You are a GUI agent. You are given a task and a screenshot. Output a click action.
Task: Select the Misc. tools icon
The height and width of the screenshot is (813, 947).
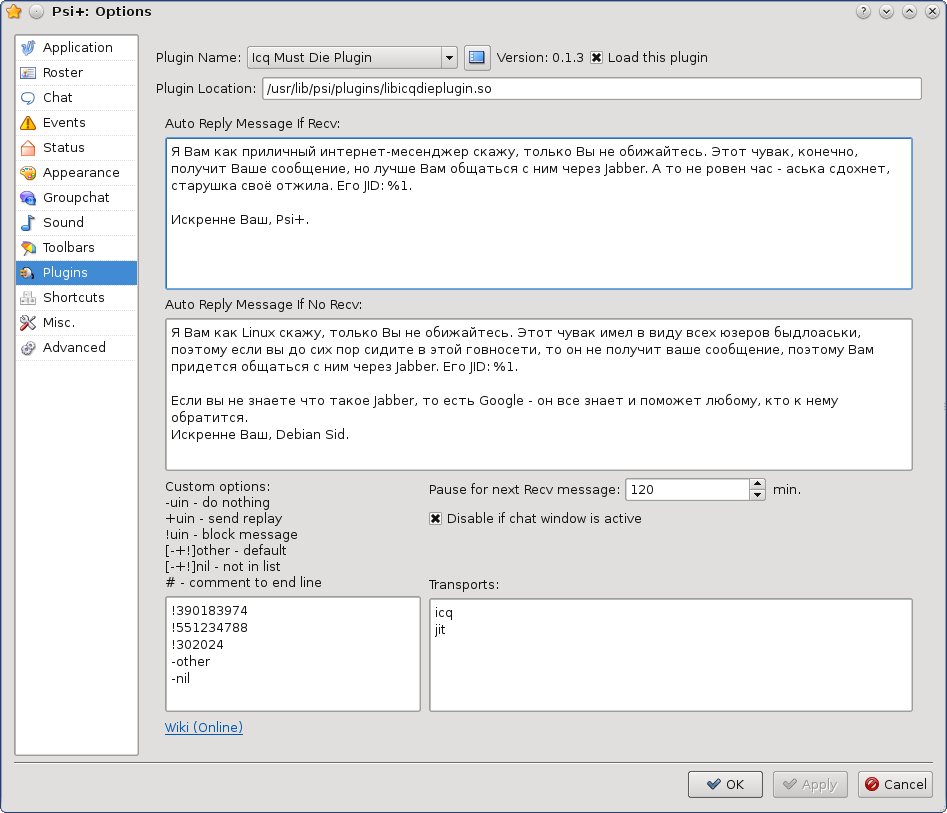30,322
